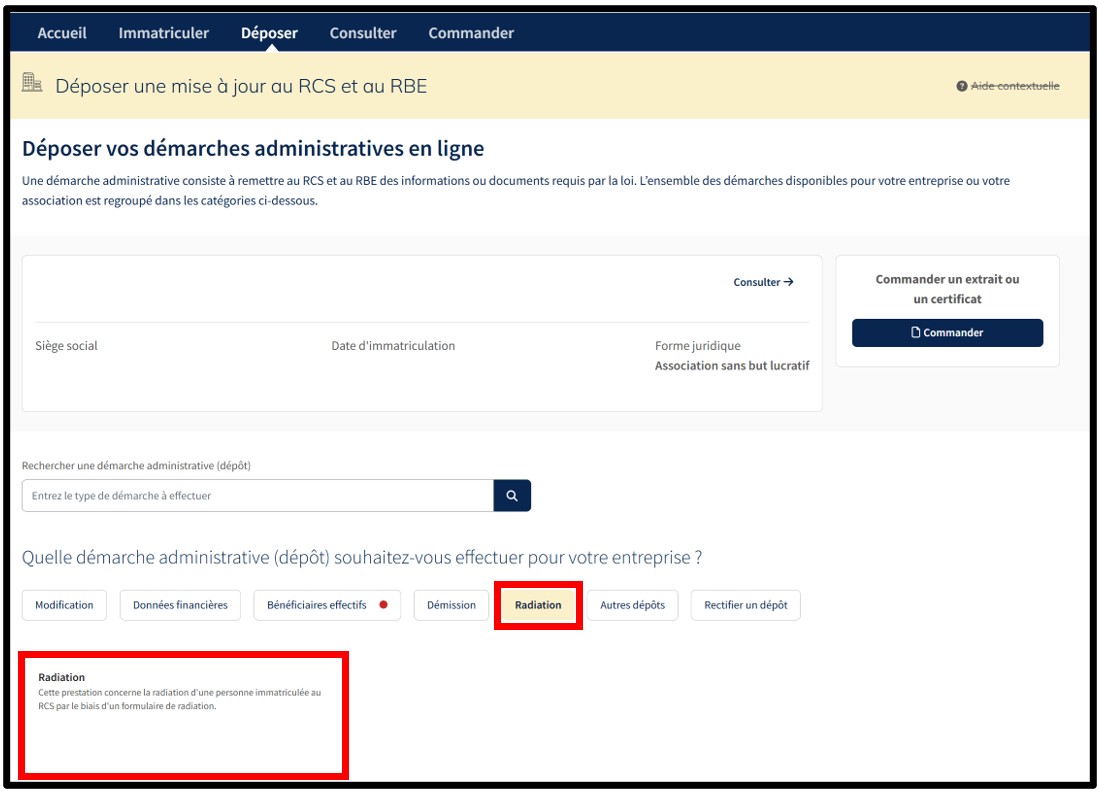The width and height of the screenshot is (1098, 793).
Task: Open Consulter in the top navigation bar
Action: click(363, 33)
